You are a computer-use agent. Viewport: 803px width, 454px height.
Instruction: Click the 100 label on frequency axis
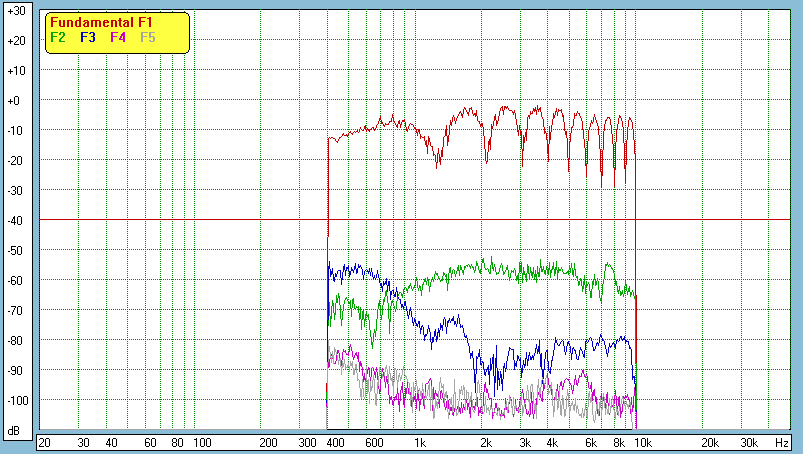coord(202,442)
